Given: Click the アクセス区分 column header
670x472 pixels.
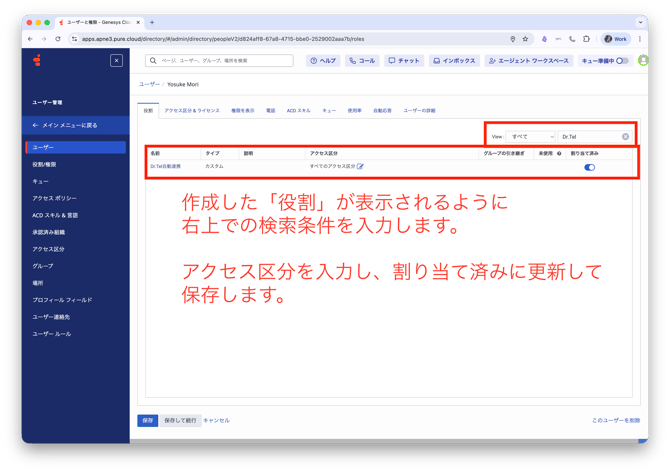Looking at the screenshot, I should [x=324, y=153].
